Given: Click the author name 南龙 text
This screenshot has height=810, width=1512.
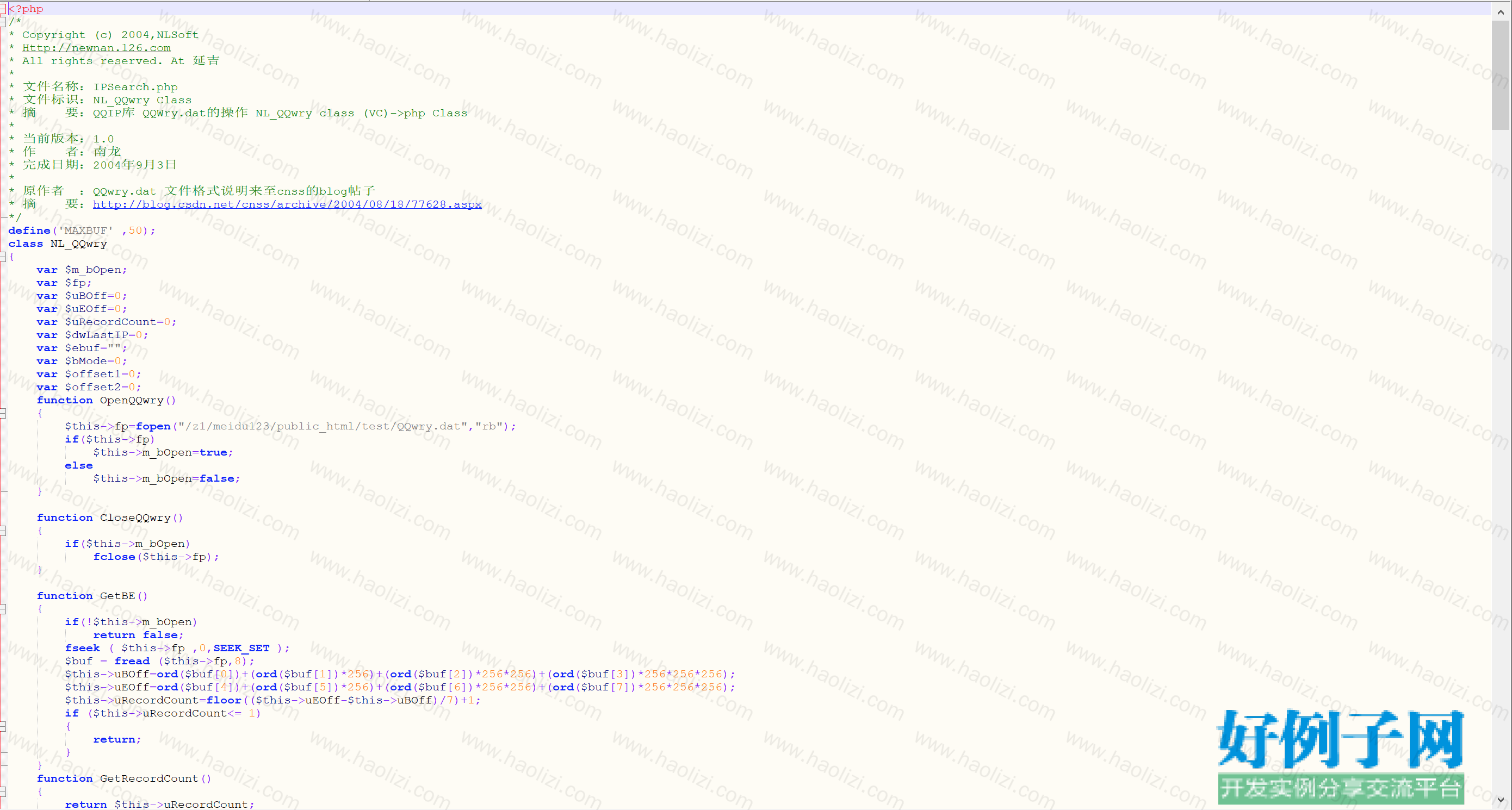Looking at the screenshot, I should (x=107, y=152).
